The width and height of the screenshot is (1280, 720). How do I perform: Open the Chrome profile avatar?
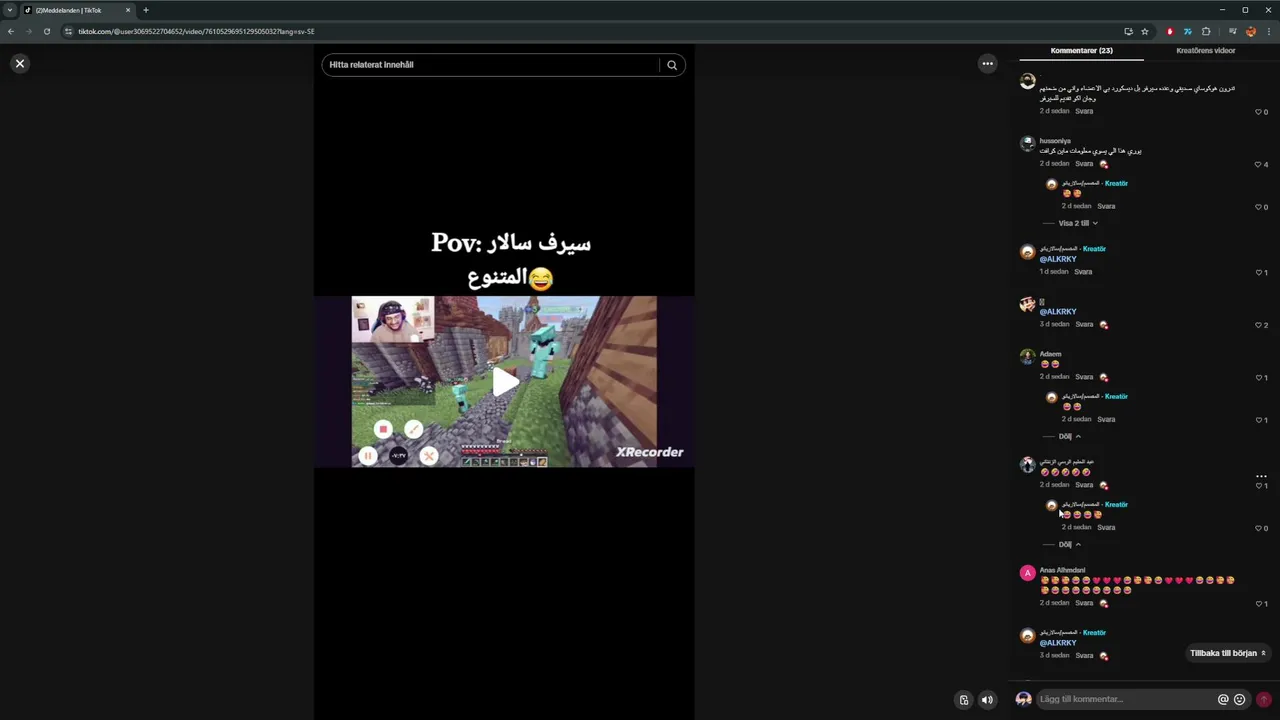[x=1251, y=31]
